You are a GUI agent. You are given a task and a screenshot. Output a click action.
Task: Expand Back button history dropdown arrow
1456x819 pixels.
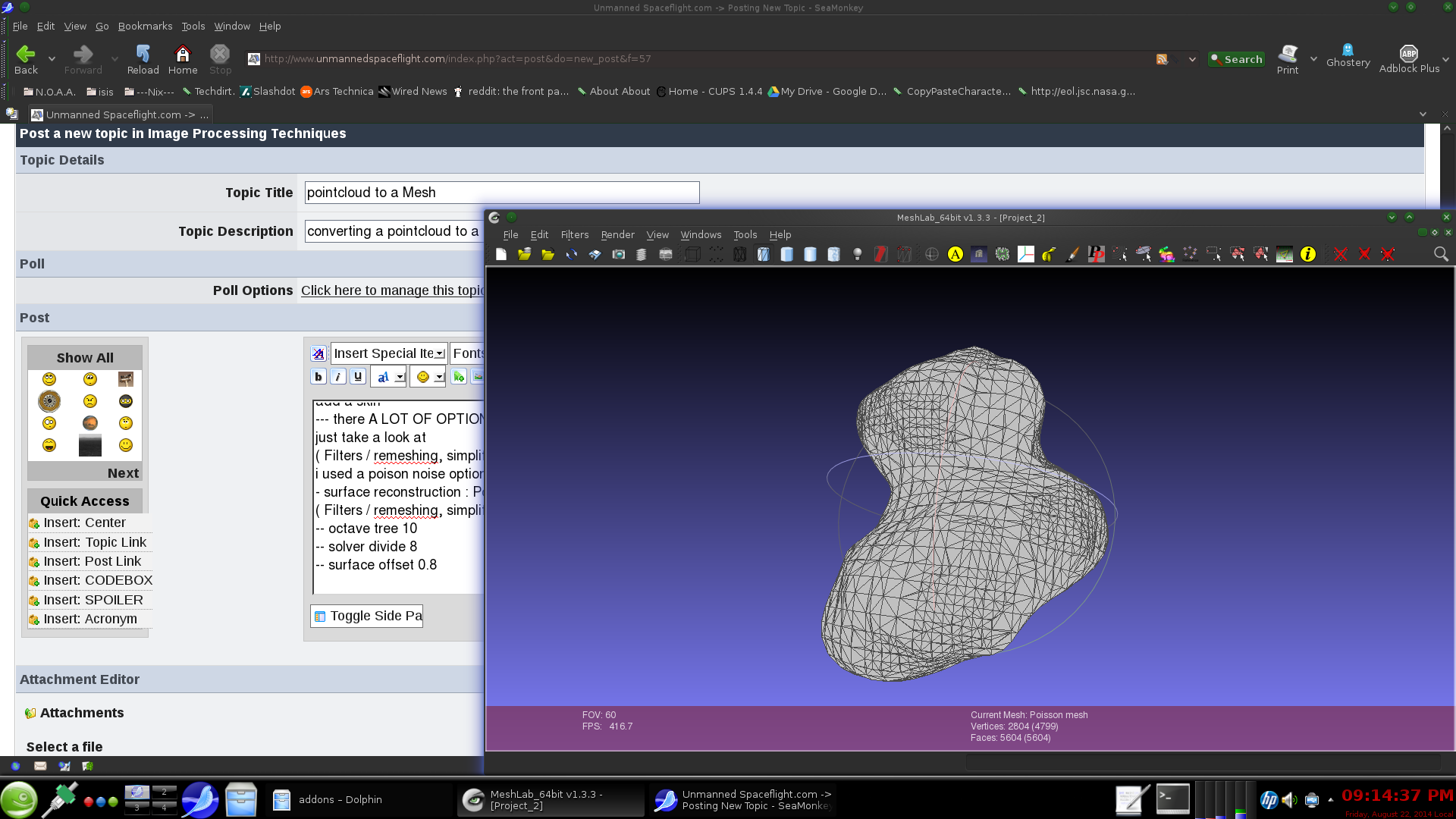[52, 58]
